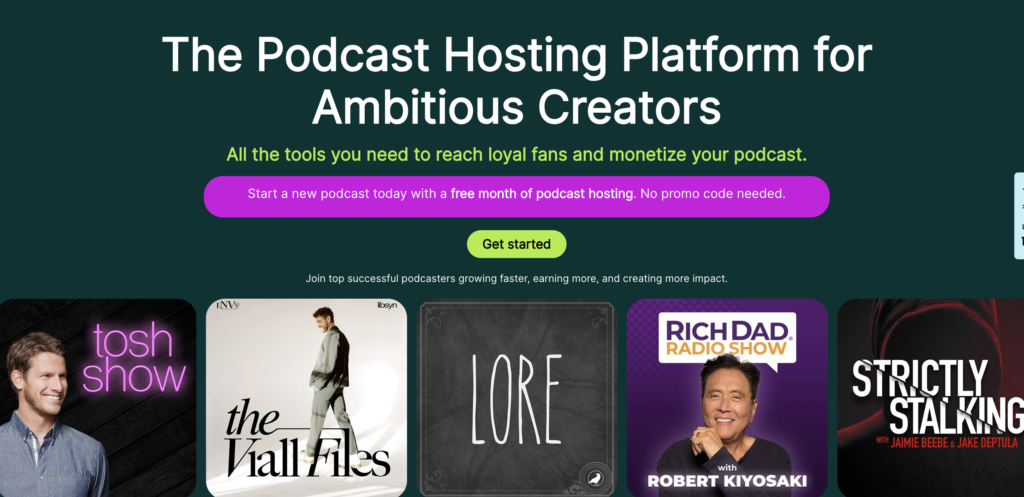This screenshot has height=497, width=1024.
Task: Click the libsyn logo on Viall Files cover
Action: click(387, 306)
